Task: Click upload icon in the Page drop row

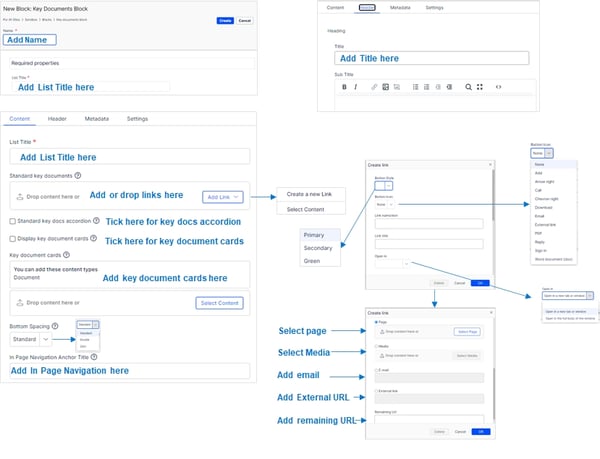Action: (382, 332)
